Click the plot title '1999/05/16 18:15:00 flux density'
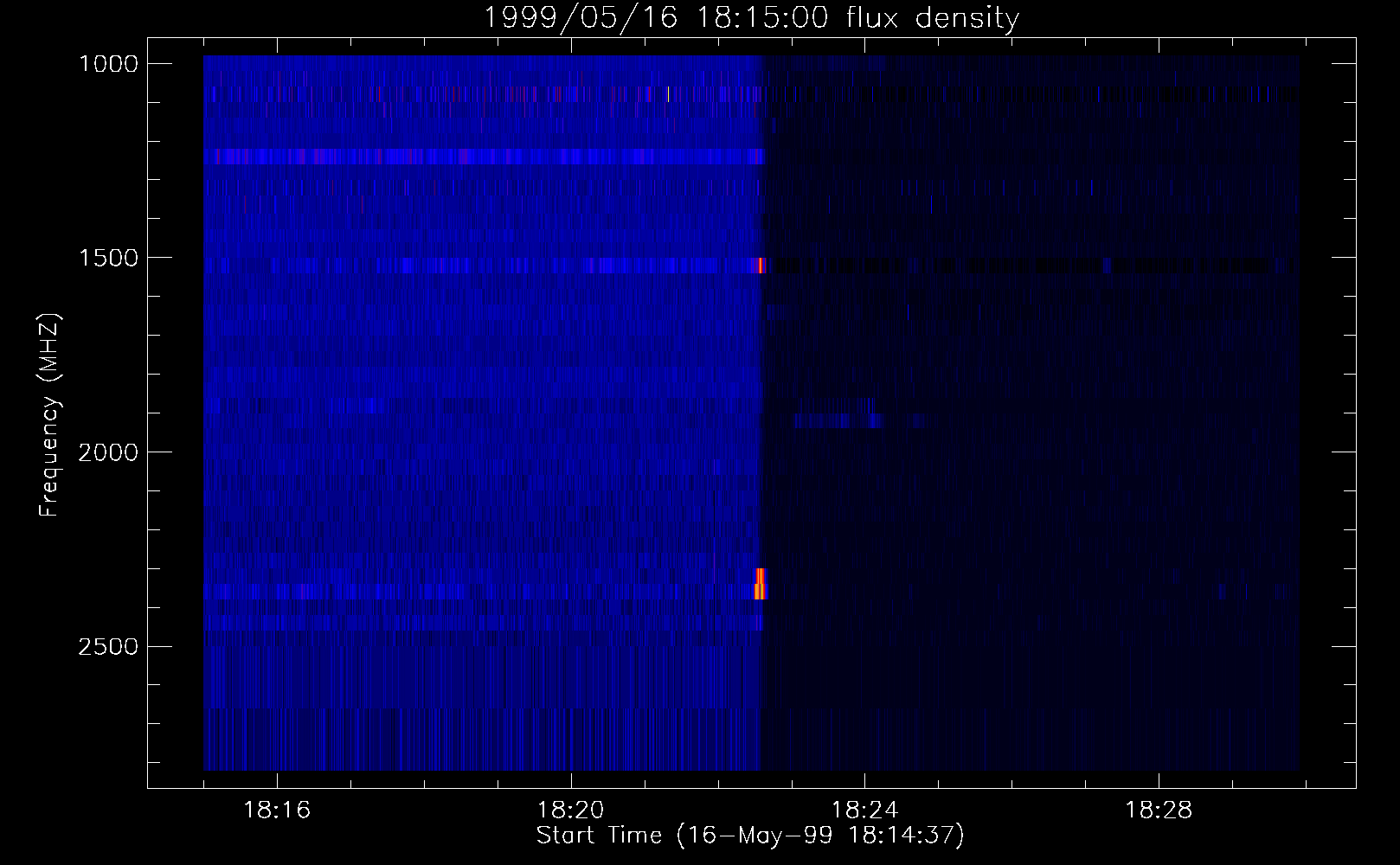 click(750, 17)
